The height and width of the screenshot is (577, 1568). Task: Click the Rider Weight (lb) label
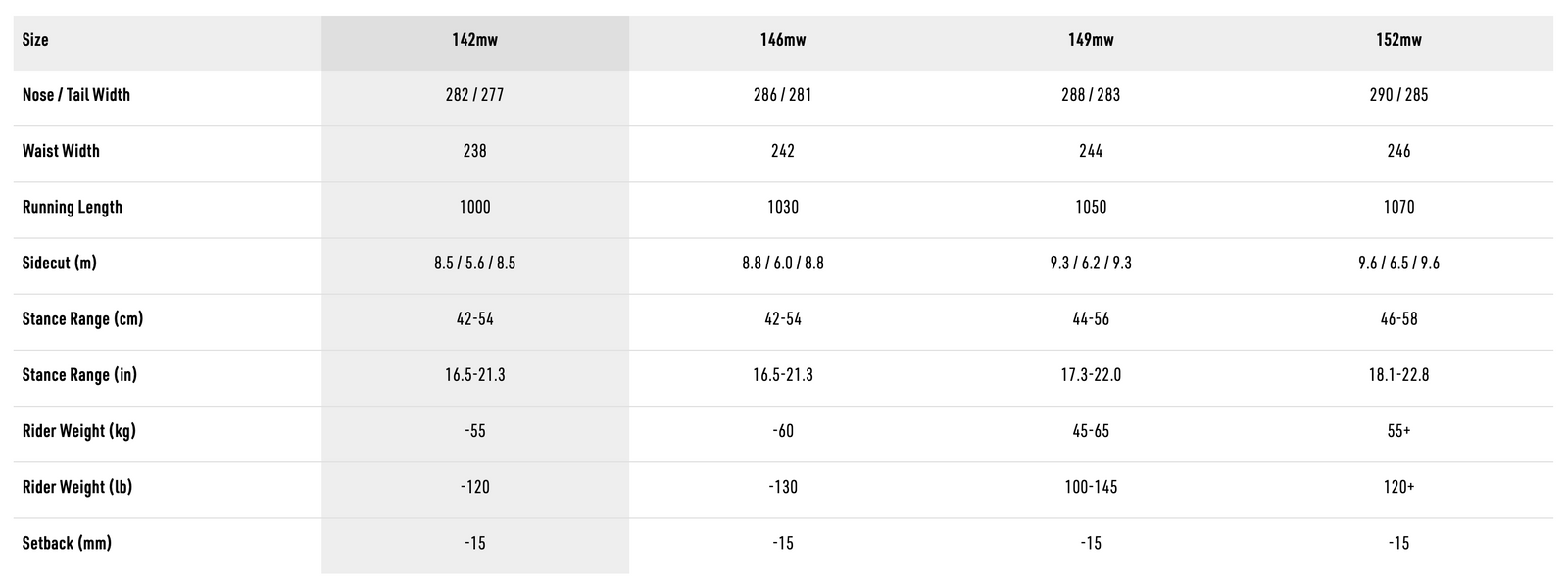(x=77, y=487)
